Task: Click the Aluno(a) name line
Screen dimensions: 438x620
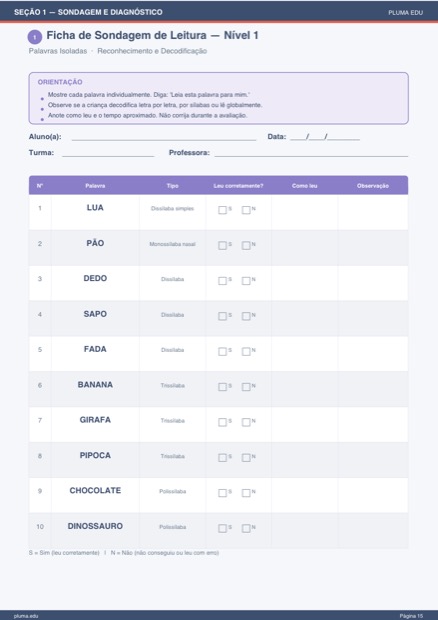Action: [164, 137]
